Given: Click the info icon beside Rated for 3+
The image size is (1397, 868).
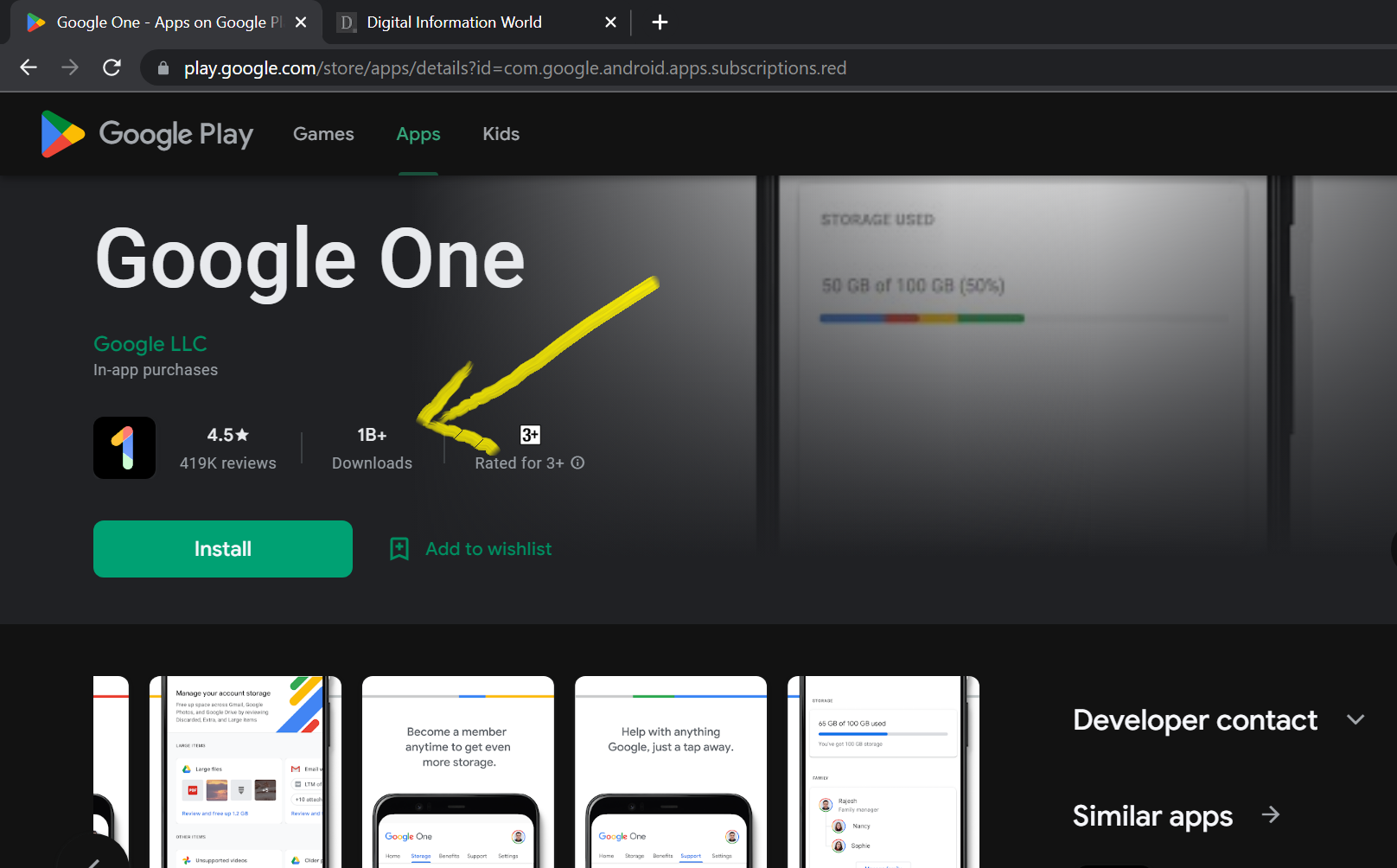Looking at the screenshot, I should click(577, 463).
